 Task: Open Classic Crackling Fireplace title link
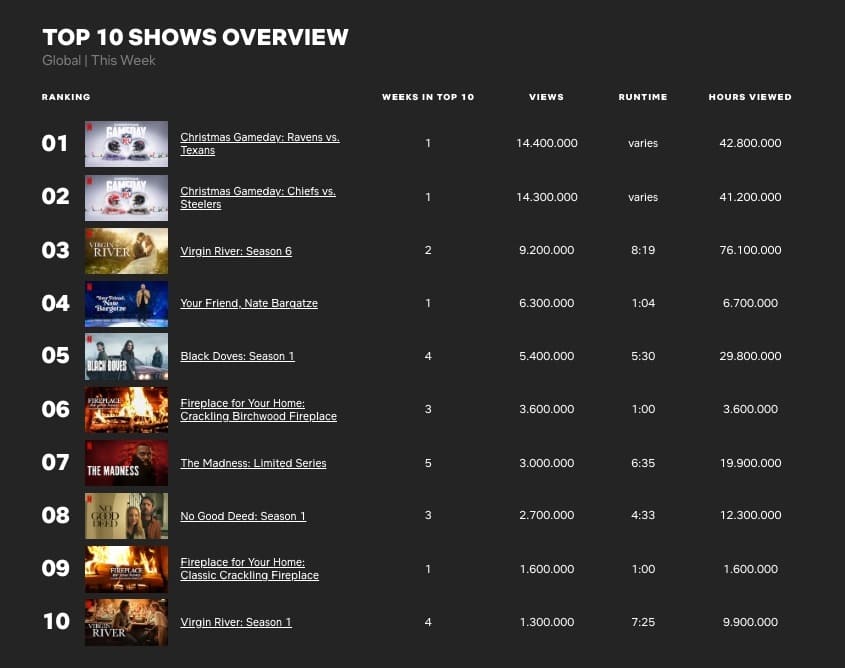(x=250, y=569)
